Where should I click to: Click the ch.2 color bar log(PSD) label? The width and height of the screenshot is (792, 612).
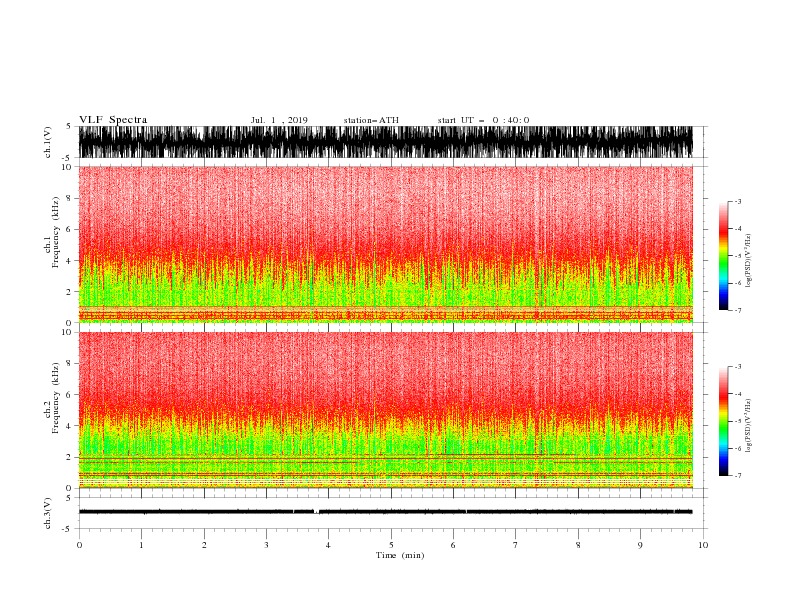click(x=749, y=425)
